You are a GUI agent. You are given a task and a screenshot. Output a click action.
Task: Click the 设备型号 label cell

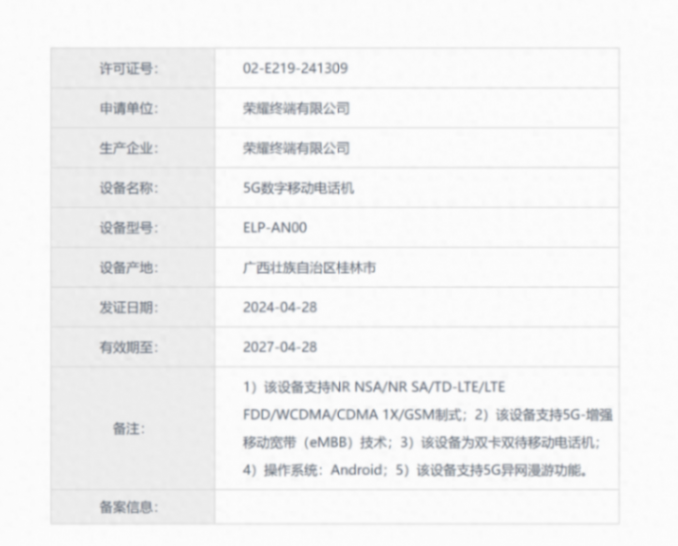click(129, 228)
